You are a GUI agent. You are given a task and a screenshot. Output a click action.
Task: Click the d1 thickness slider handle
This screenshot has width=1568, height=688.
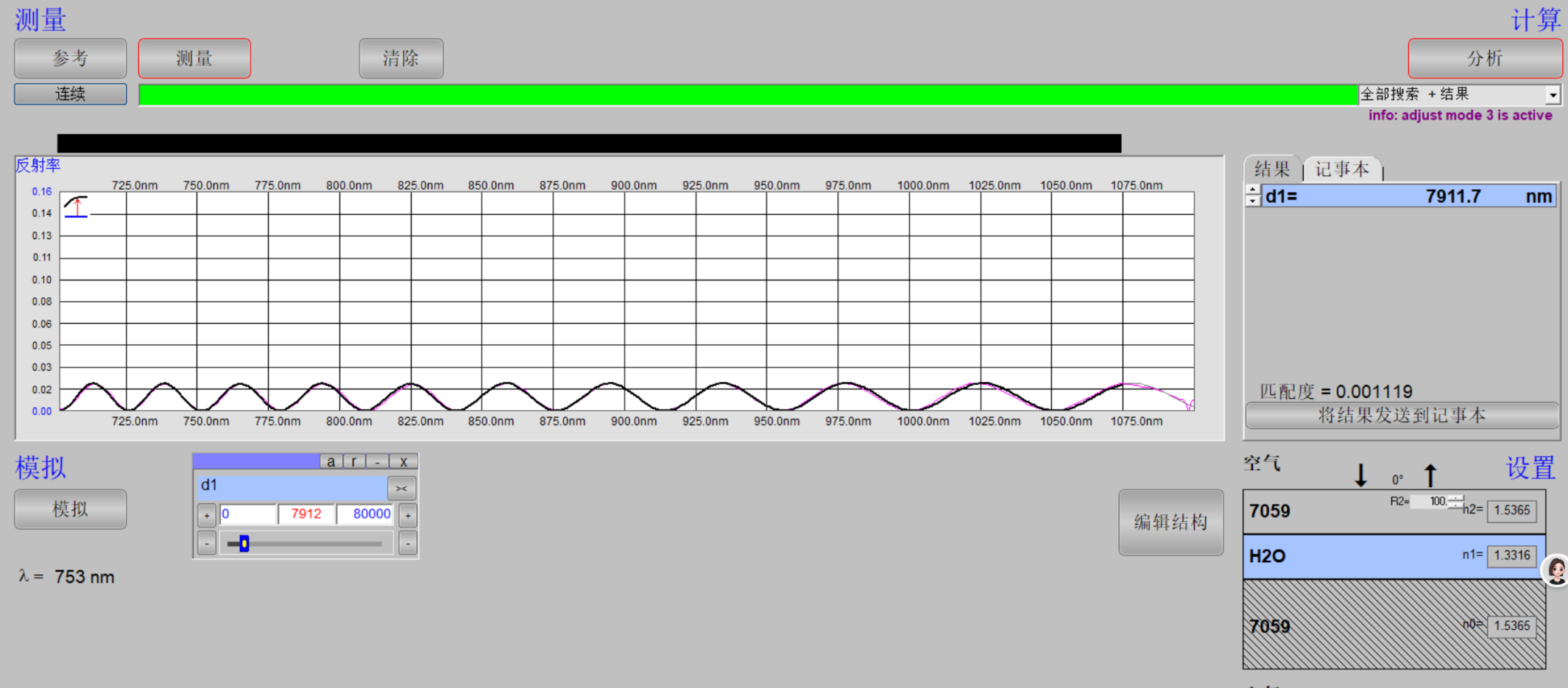[244, 544]
